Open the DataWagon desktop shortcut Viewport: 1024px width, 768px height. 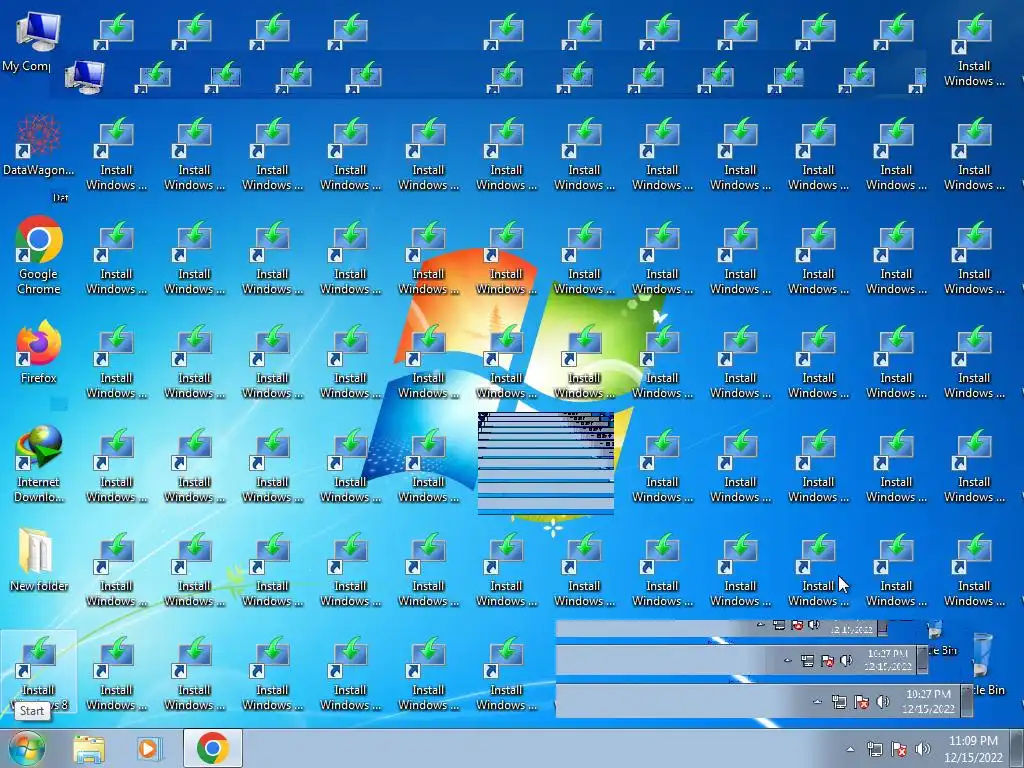click(x=39, y=146)
